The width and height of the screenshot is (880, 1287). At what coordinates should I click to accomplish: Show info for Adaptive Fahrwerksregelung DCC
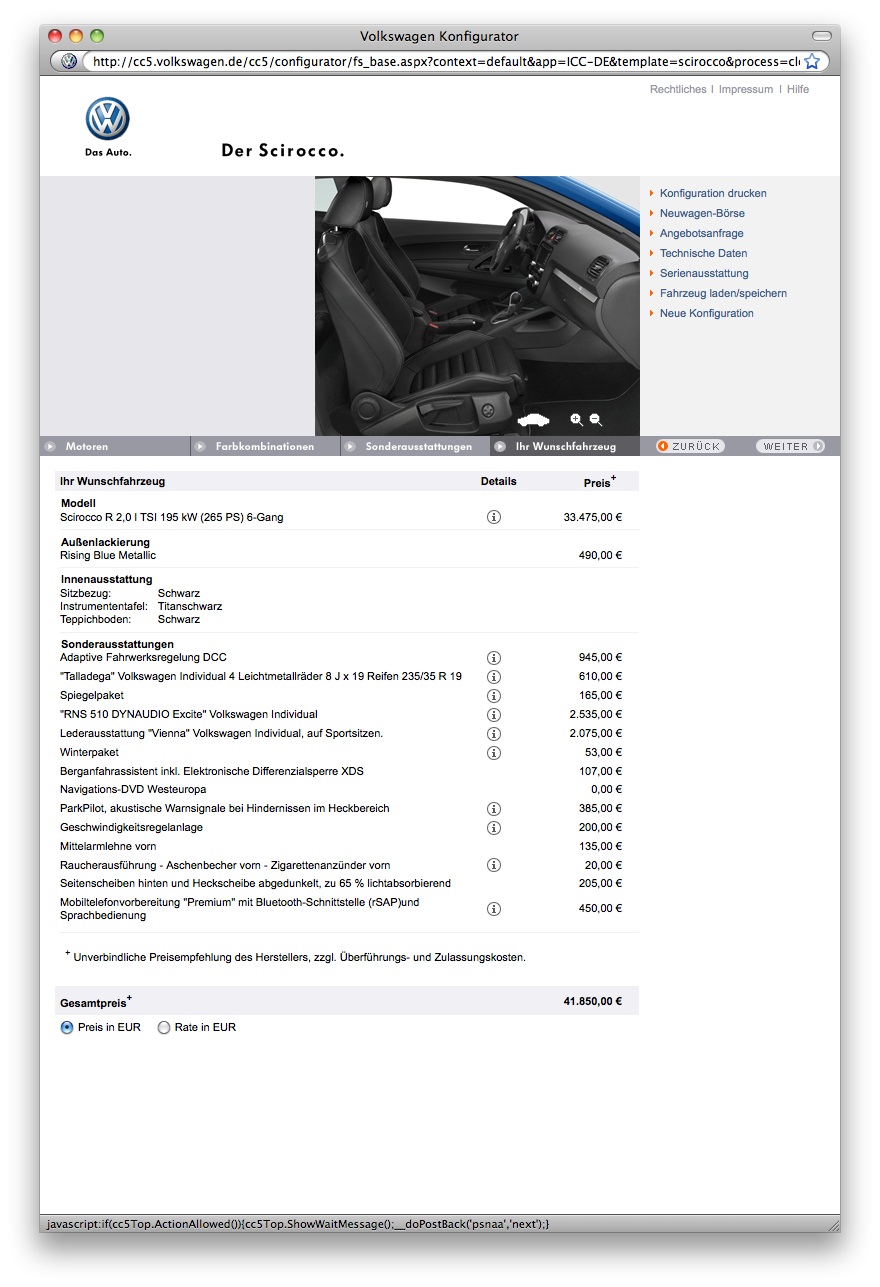pos(494,658)
